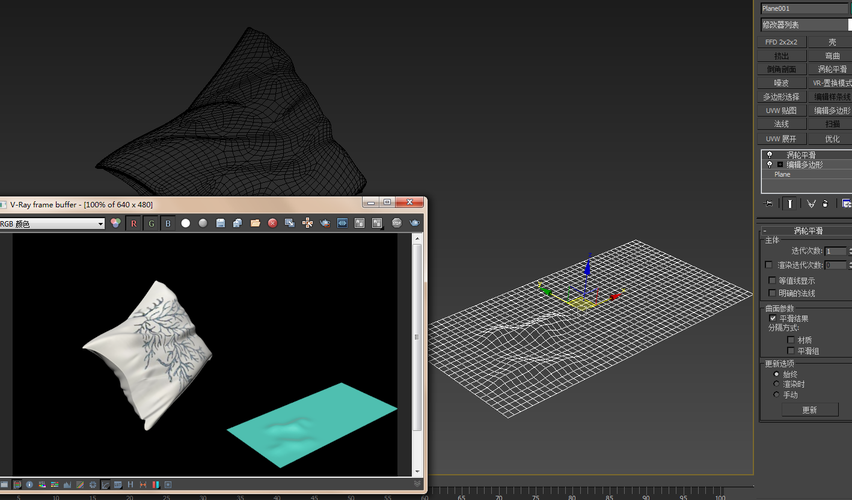The image size is (852, 500).
Task: Toggle blue channel in V-Ray frame buffer
Action: (x=168, y=223)
